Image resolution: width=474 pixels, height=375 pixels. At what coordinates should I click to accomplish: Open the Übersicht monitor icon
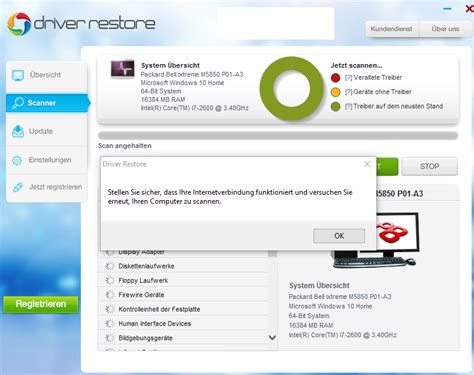pos(18,75)
